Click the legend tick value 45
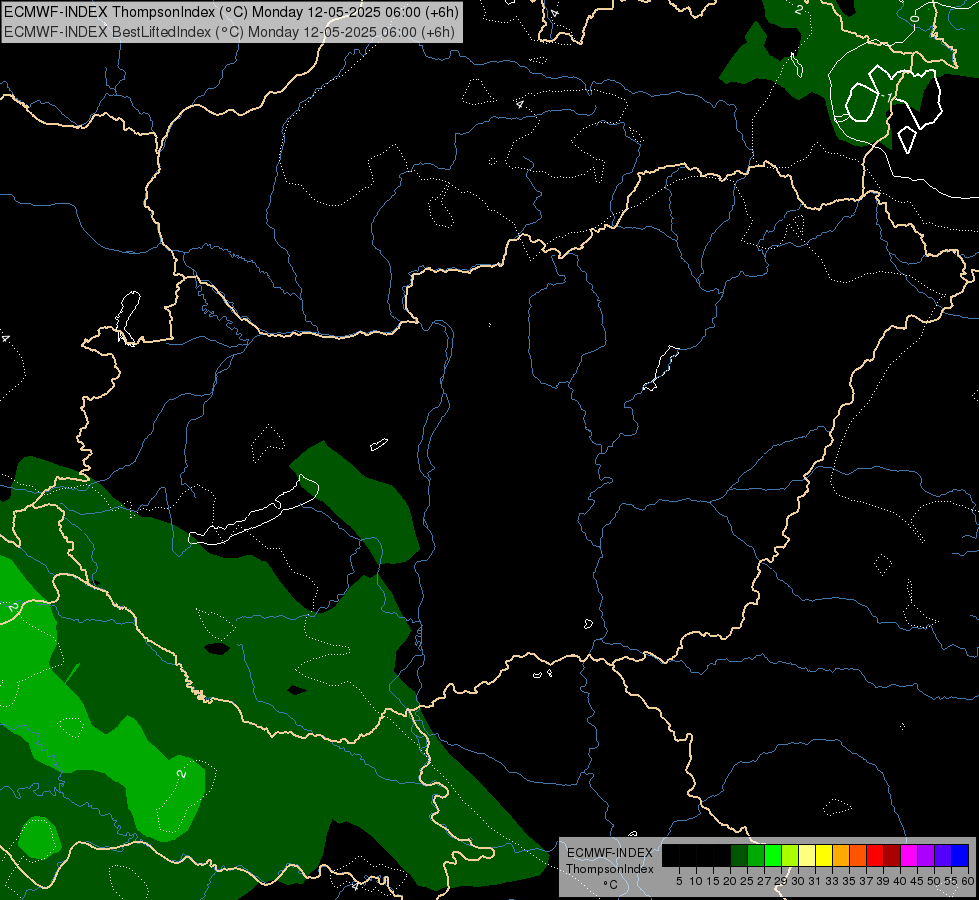The width and height of the screenshot is (979, 900). click(x=917, y=881)
